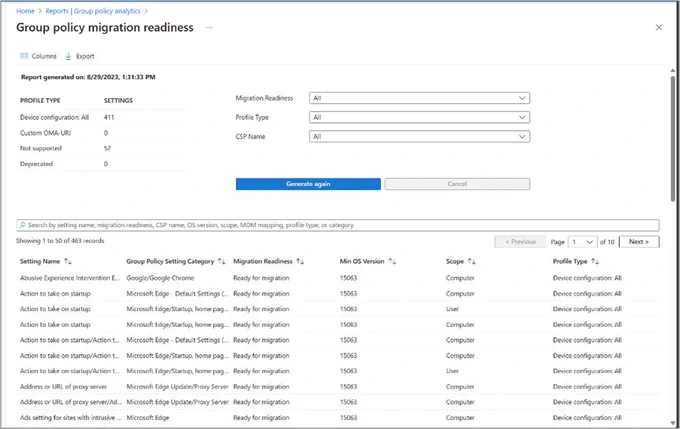Expand the Migration Readiness dropdown
The image size is (680, 429).
419,98
